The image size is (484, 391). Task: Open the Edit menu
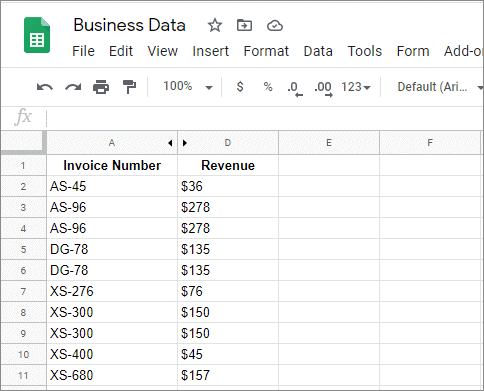pyautogui.click(x=121, y=51)
